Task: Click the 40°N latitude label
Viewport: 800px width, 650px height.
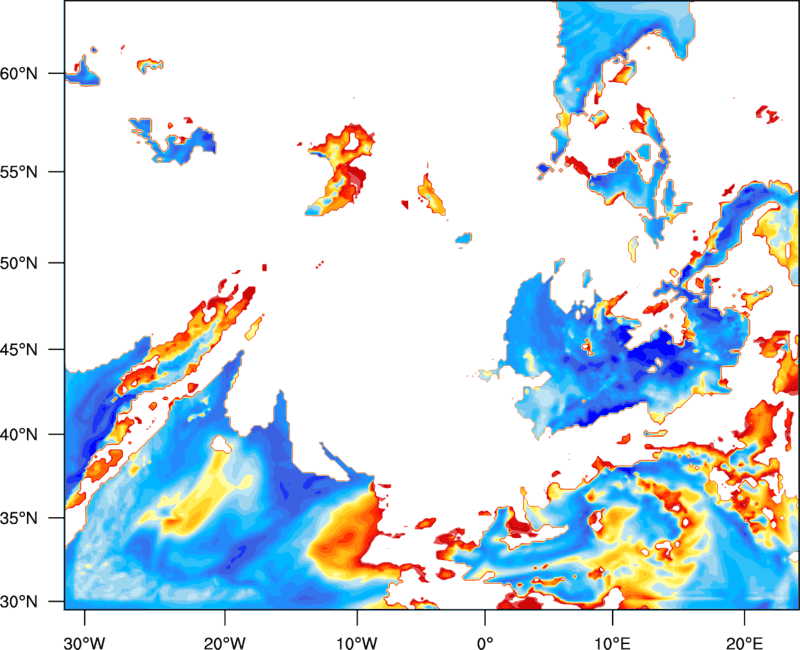Action: point(19,435)
